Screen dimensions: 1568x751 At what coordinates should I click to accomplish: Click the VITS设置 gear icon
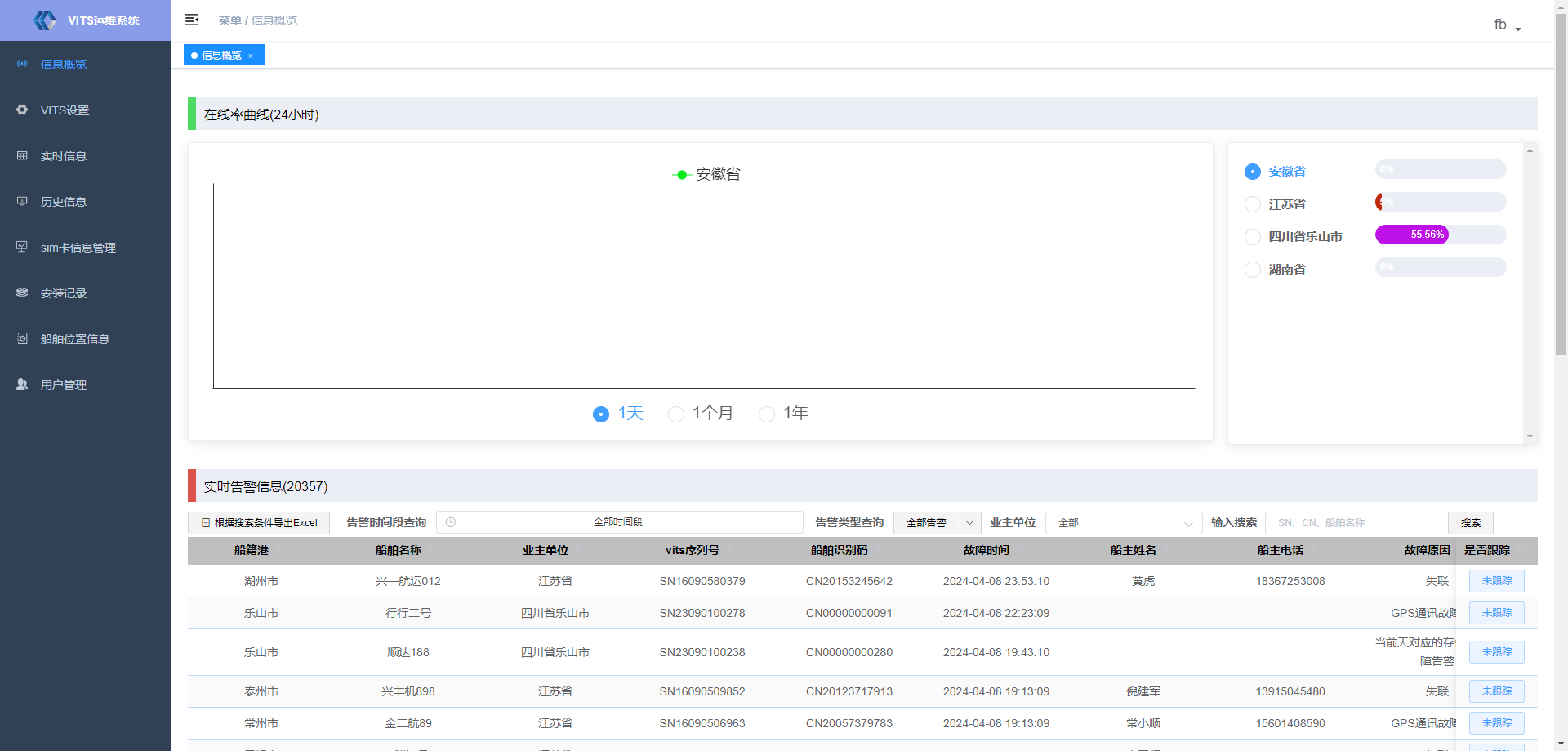click(22, 110)
